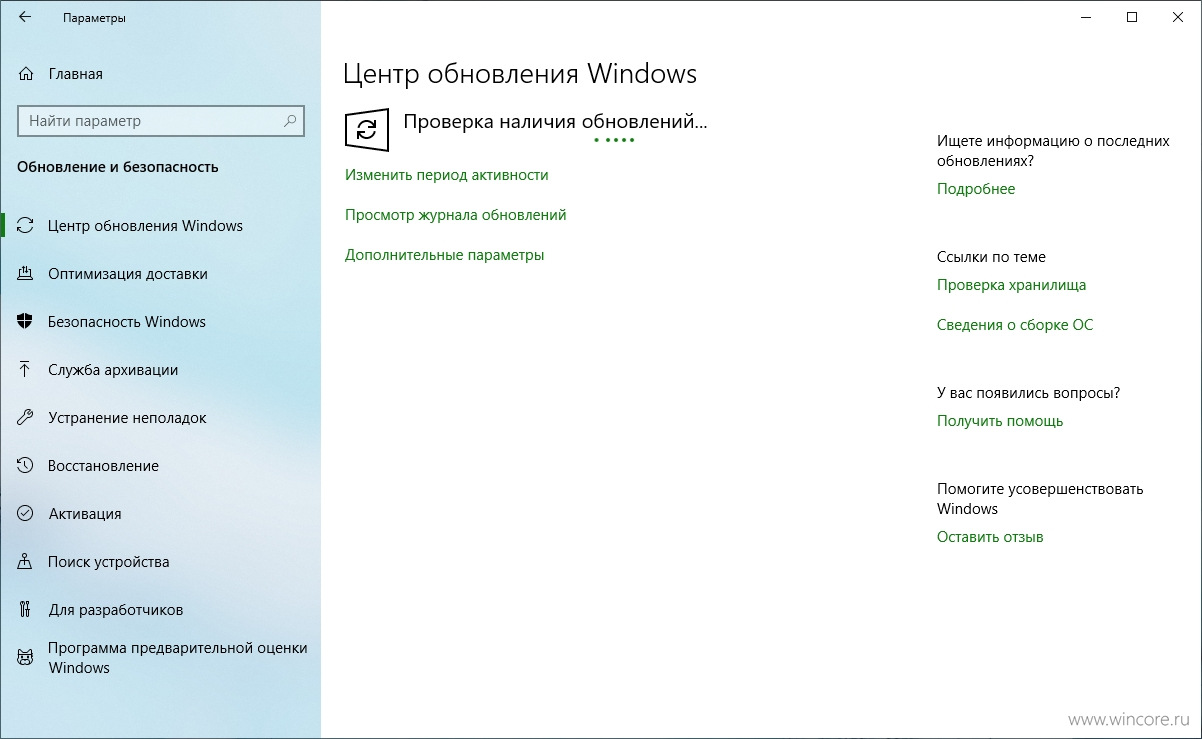The image size is (1202, 739).
Task: Click Сведения о сборке ОС link
Action: coord(1015,325)
